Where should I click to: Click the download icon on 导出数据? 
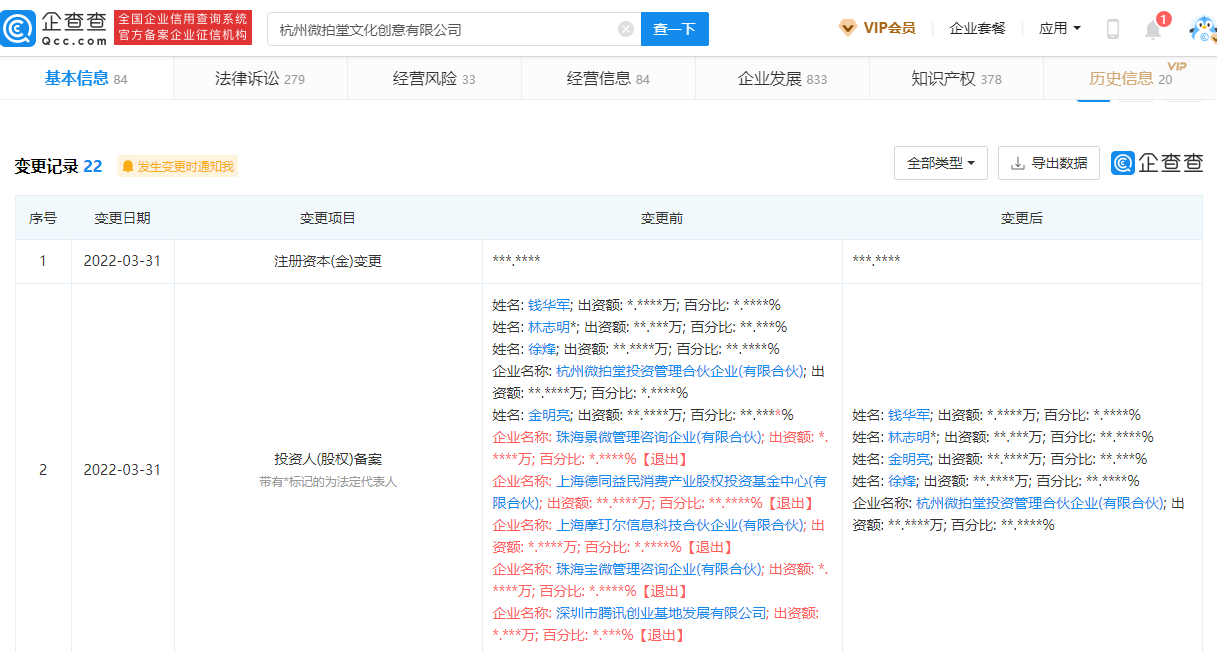[x=1018, y=163]
